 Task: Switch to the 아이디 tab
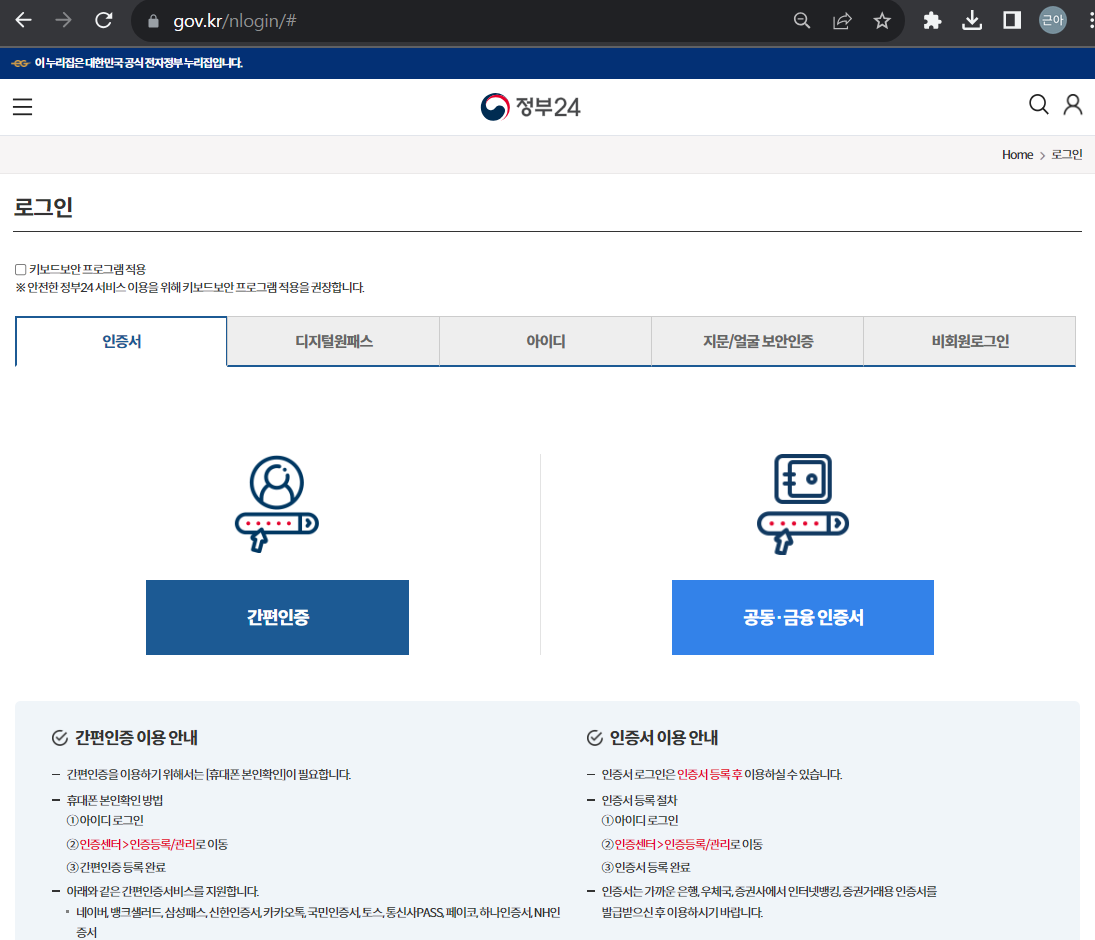point(545,341)
